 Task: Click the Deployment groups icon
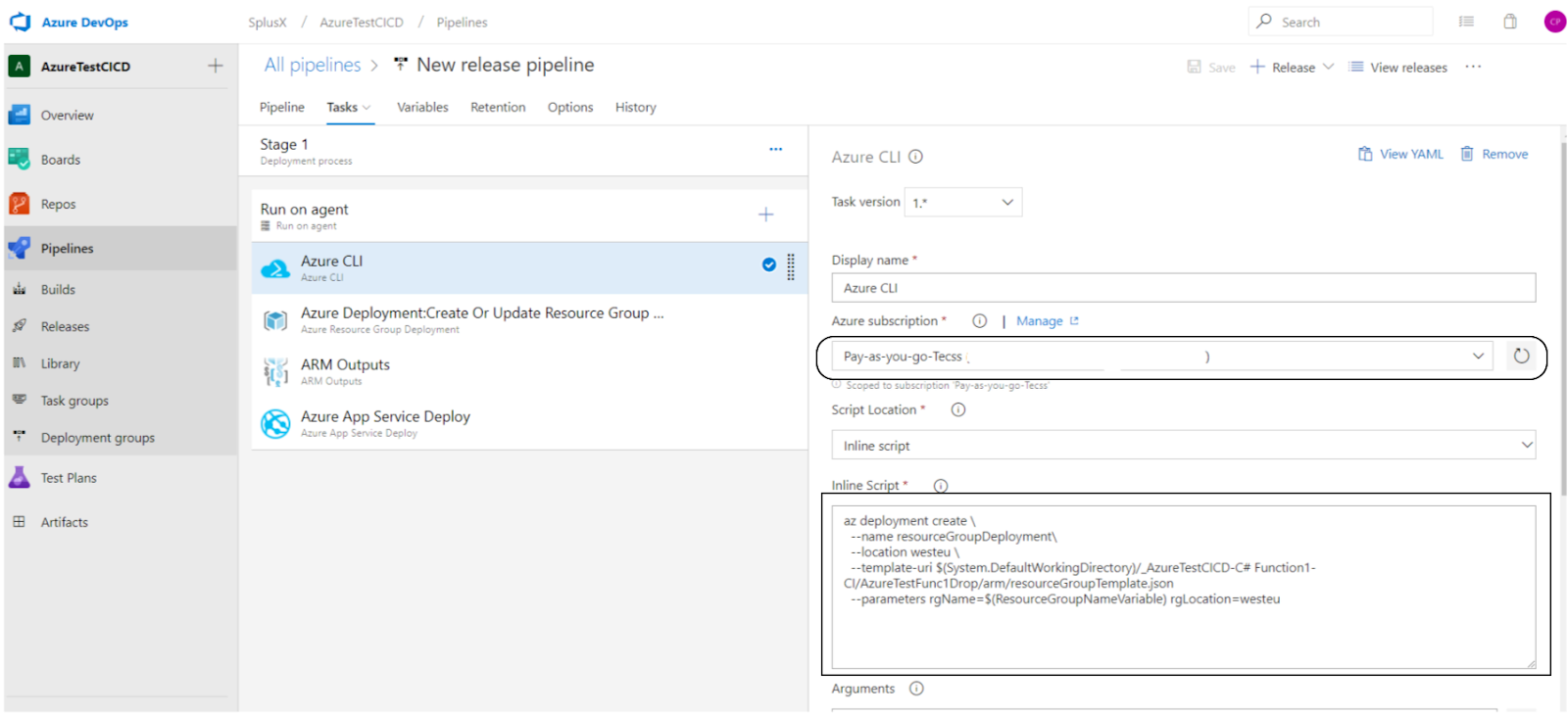coord(20,437)
